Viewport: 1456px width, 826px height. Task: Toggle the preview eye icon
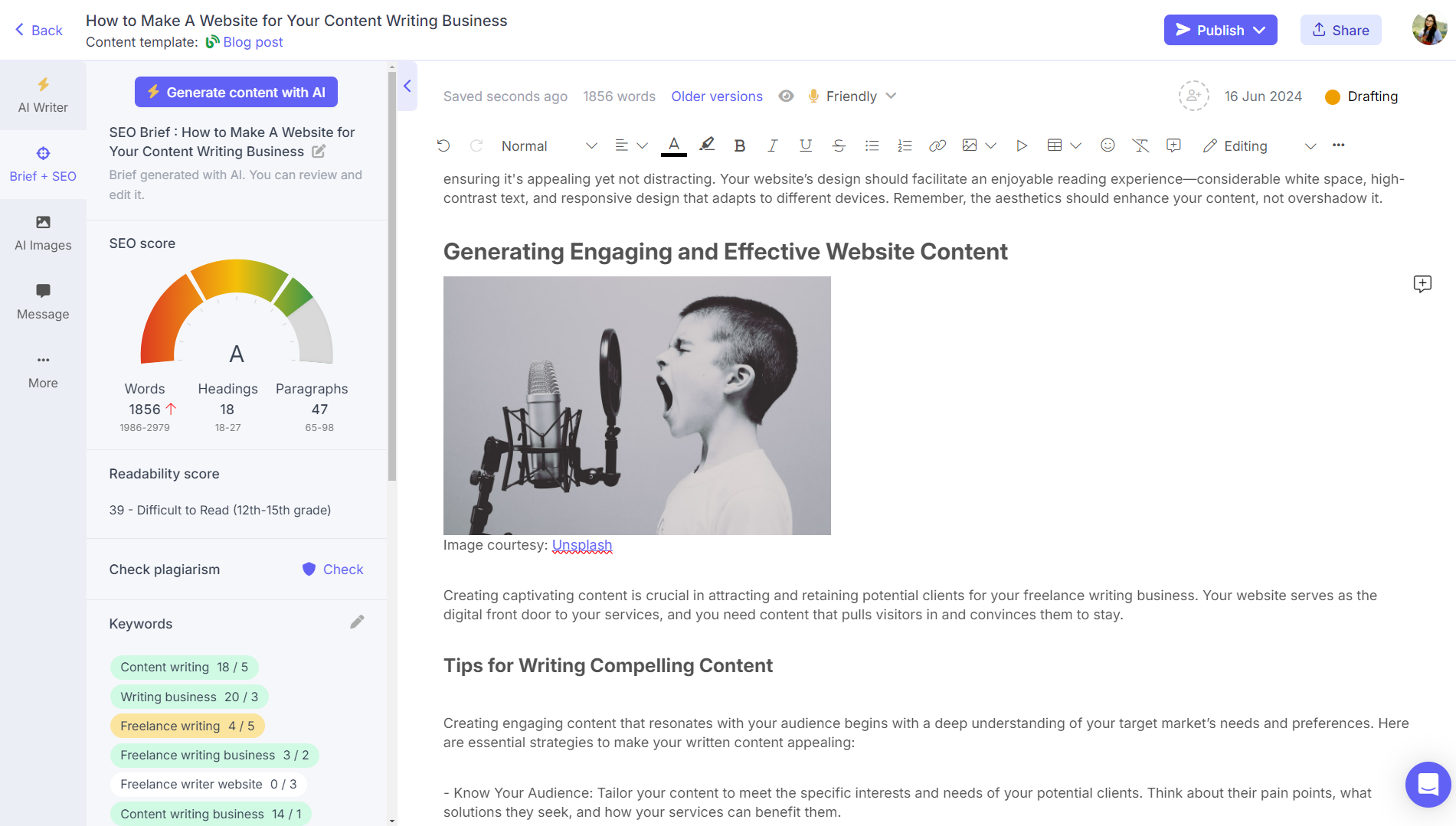786,96
